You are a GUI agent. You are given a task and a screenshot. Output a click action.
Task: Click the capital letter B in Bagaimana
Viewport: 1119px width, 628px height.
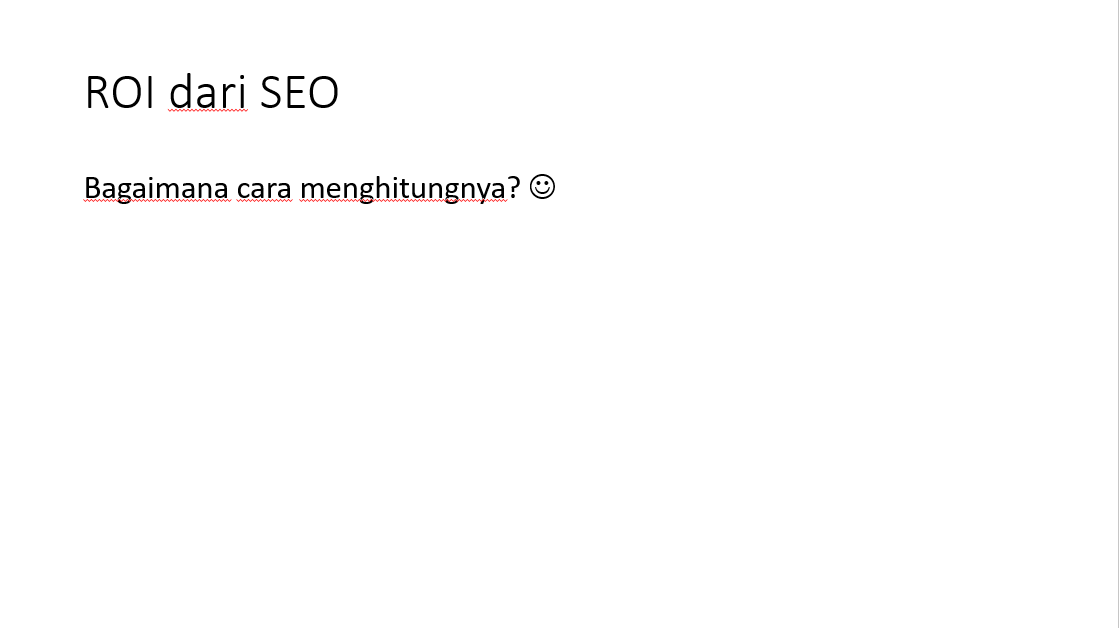tap(91, 188)
